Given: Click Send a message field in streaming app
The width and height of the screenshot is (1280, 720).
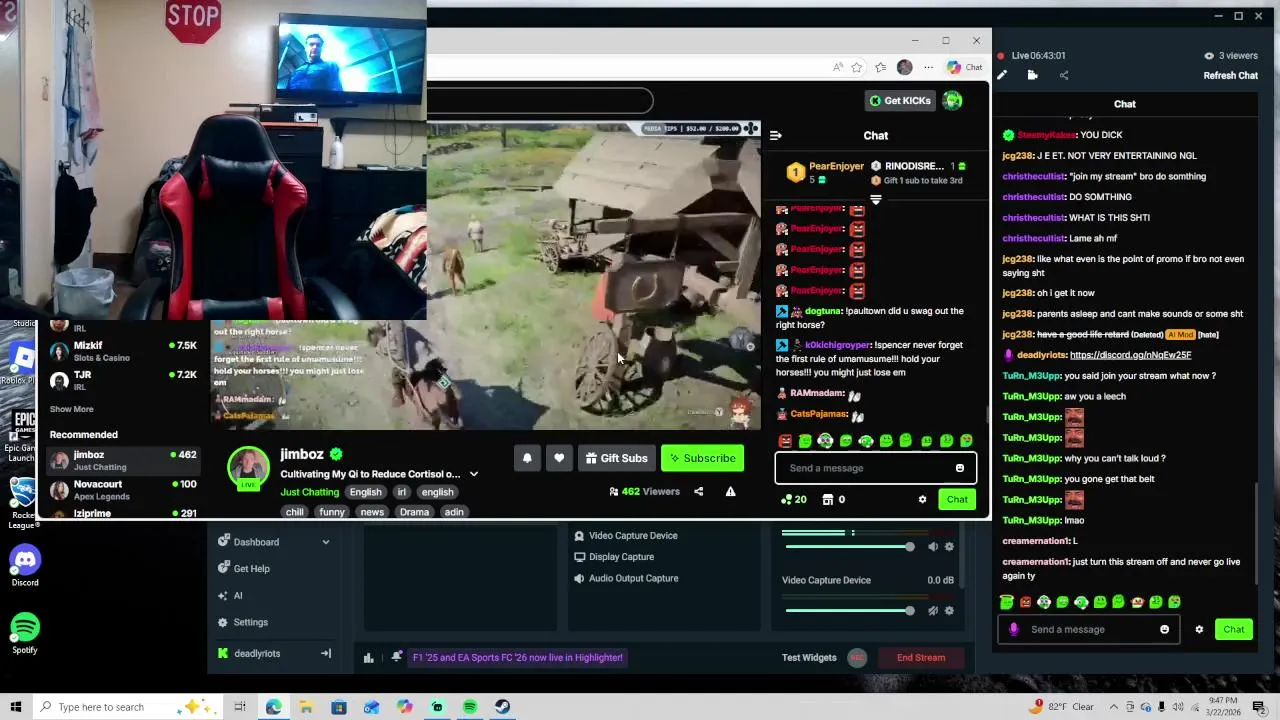Looking at the screenshot, I should [x=1088, y=629].
